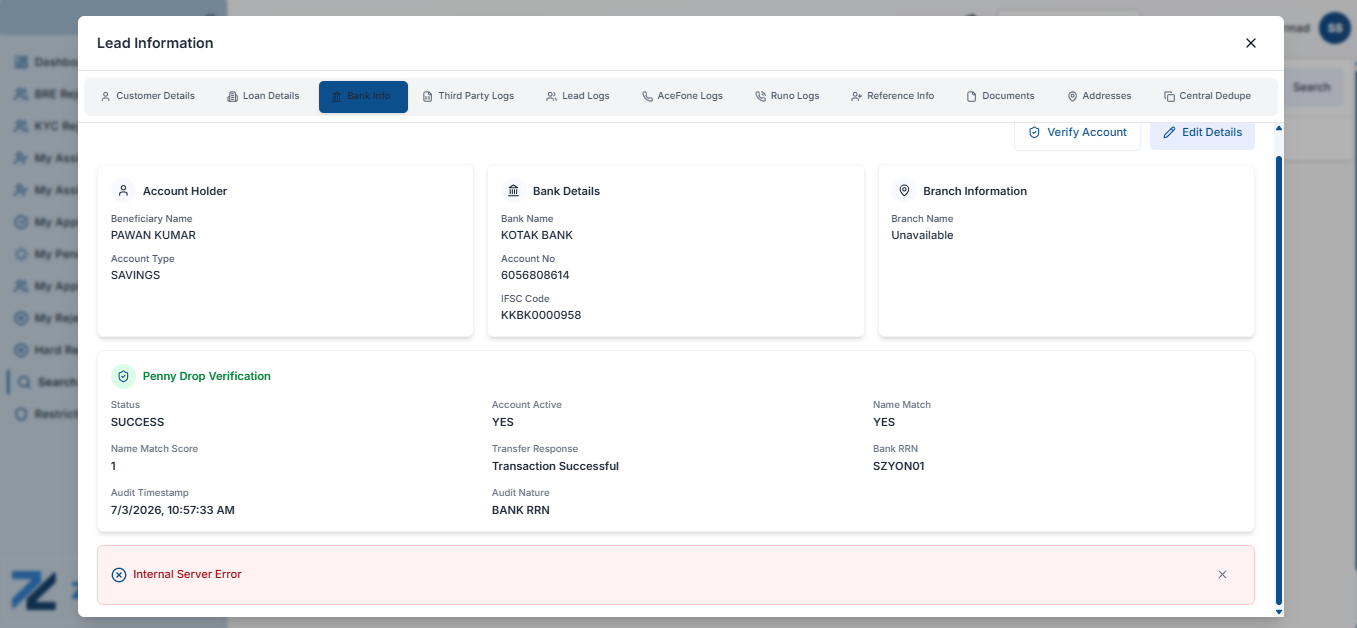The width and height of the screenshot is (1357, 628).
Task: Click the dialog's vertical scrollbar
Action: (1278, 380)
